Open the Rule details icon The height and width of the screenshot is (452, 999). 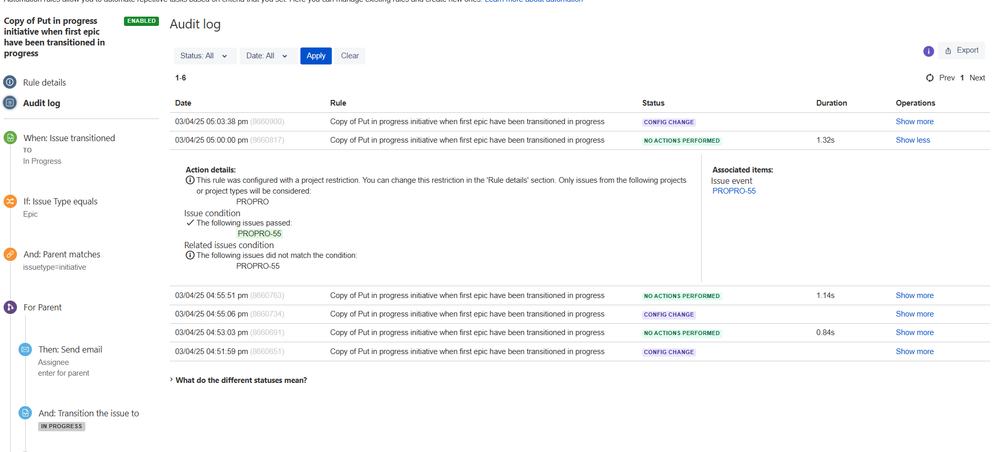click(10, 82)
